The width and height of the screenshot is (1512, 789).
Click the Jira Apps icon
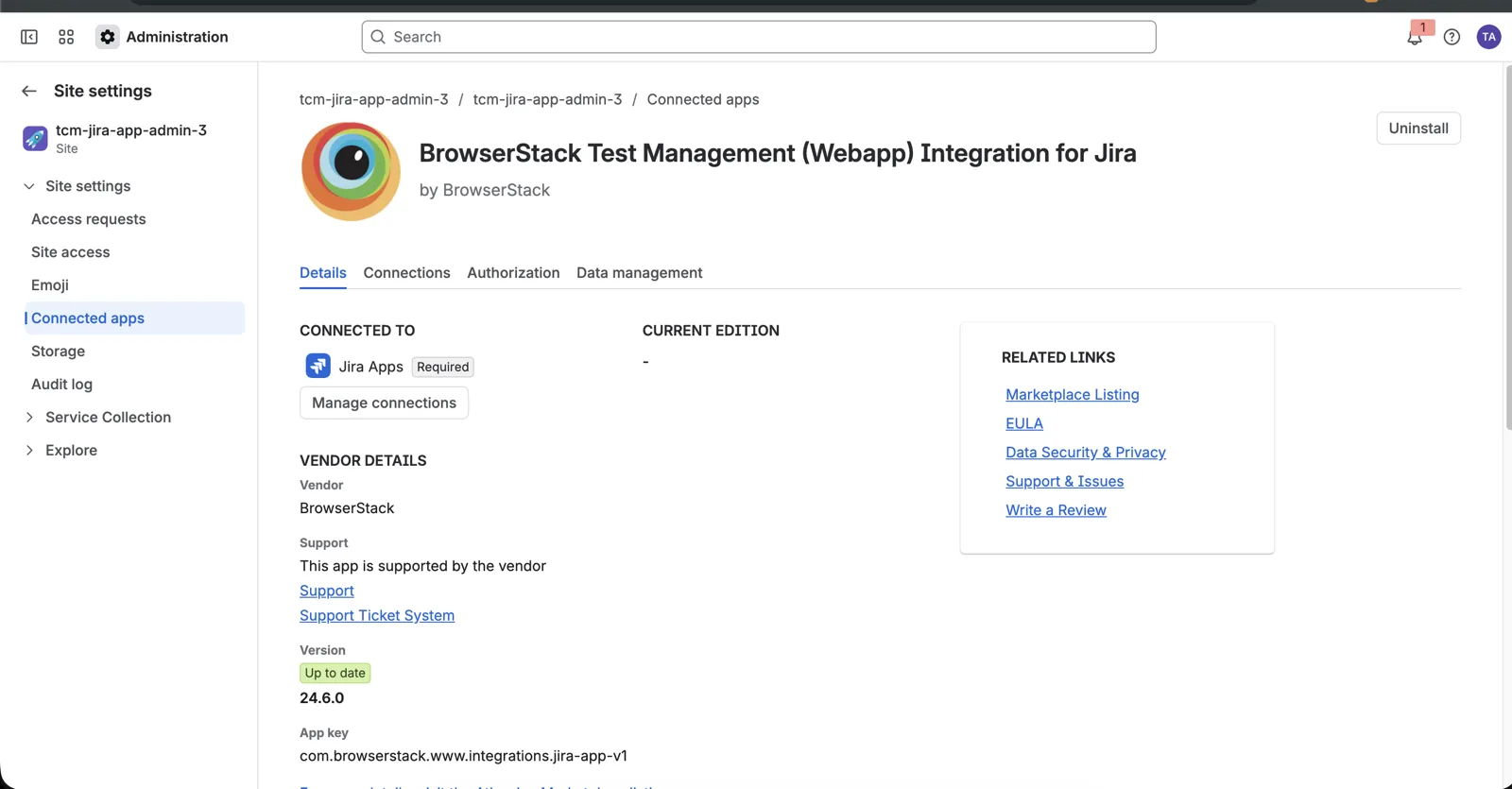(318, 366)
